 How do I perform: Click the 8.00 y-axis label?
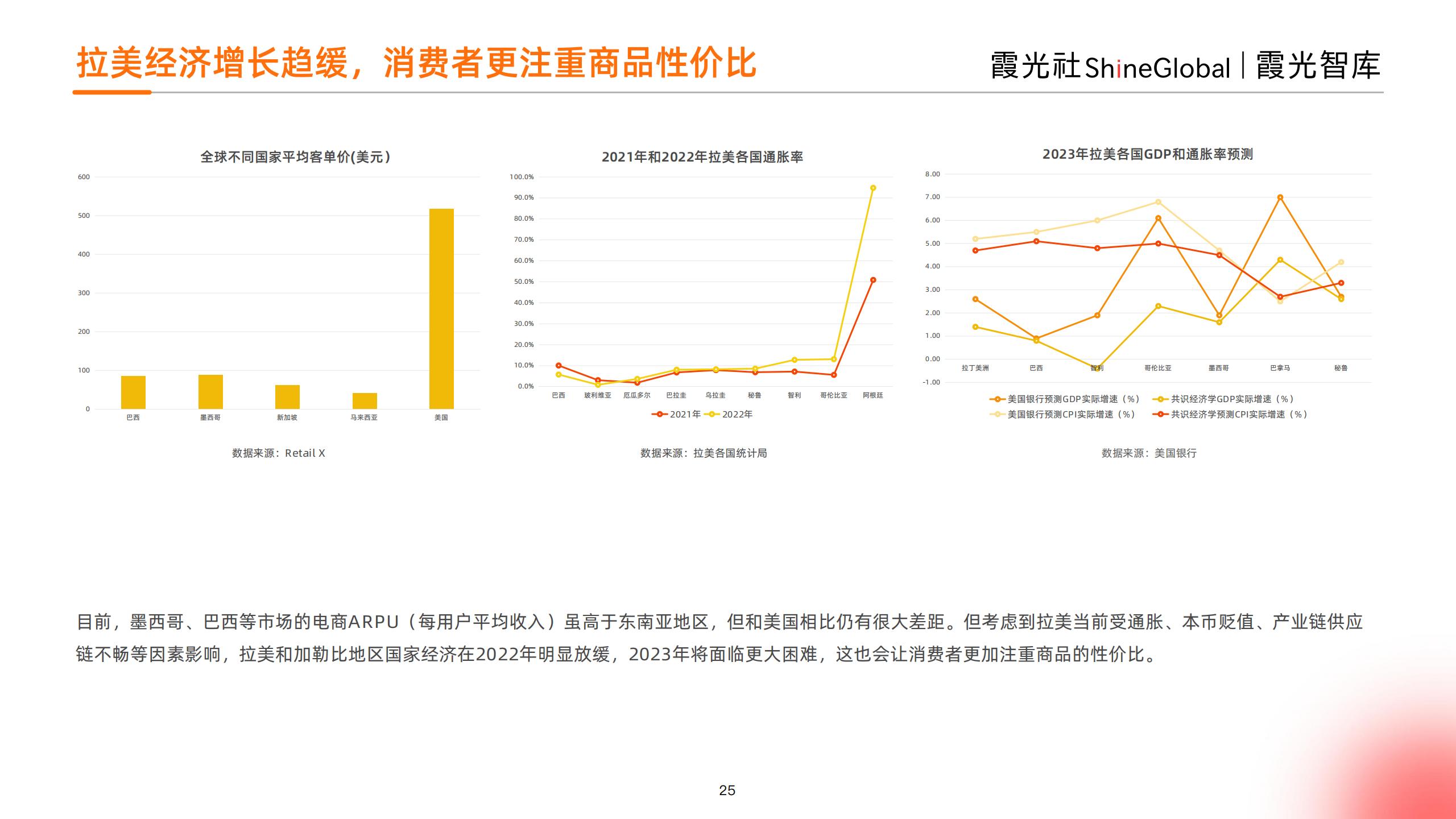pos(933,174)
